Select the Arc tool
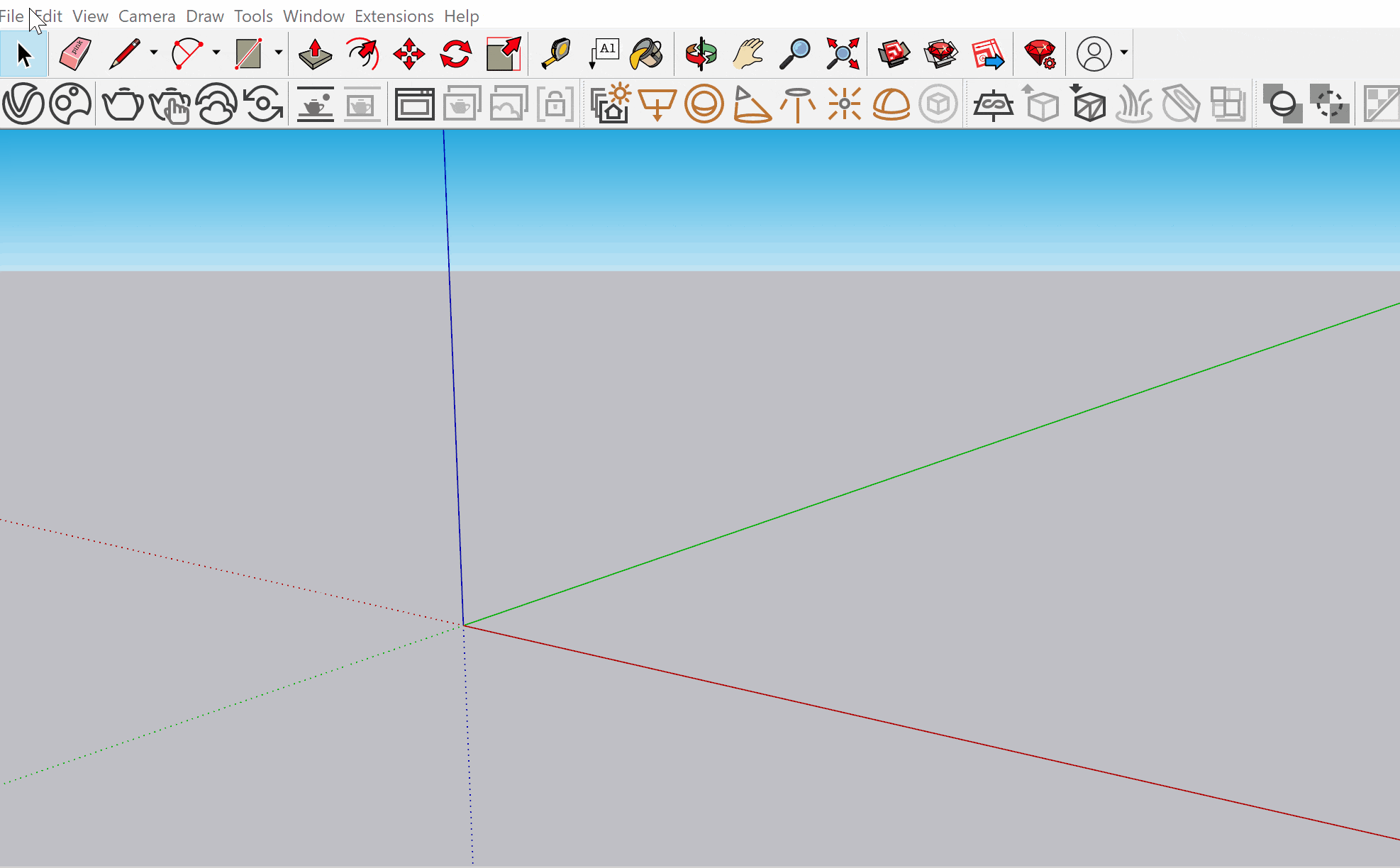This screenshot has width=1400, height=868. (187, 54)
